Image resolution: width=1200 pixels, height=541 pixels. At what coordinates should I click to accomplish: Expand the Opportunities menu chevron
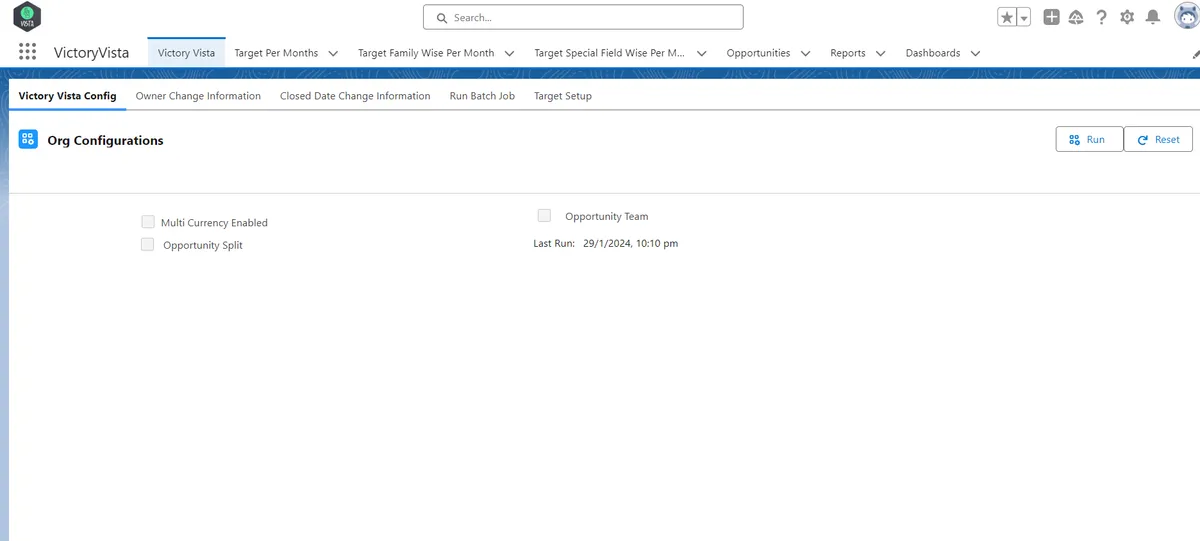pos(806,53)
